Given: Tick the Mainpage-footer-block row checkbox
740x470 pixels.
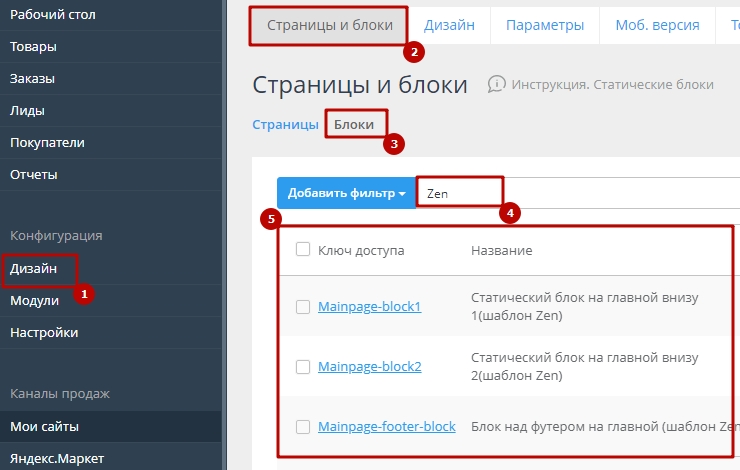Looking at the screenshot, I should click(303, 427).
